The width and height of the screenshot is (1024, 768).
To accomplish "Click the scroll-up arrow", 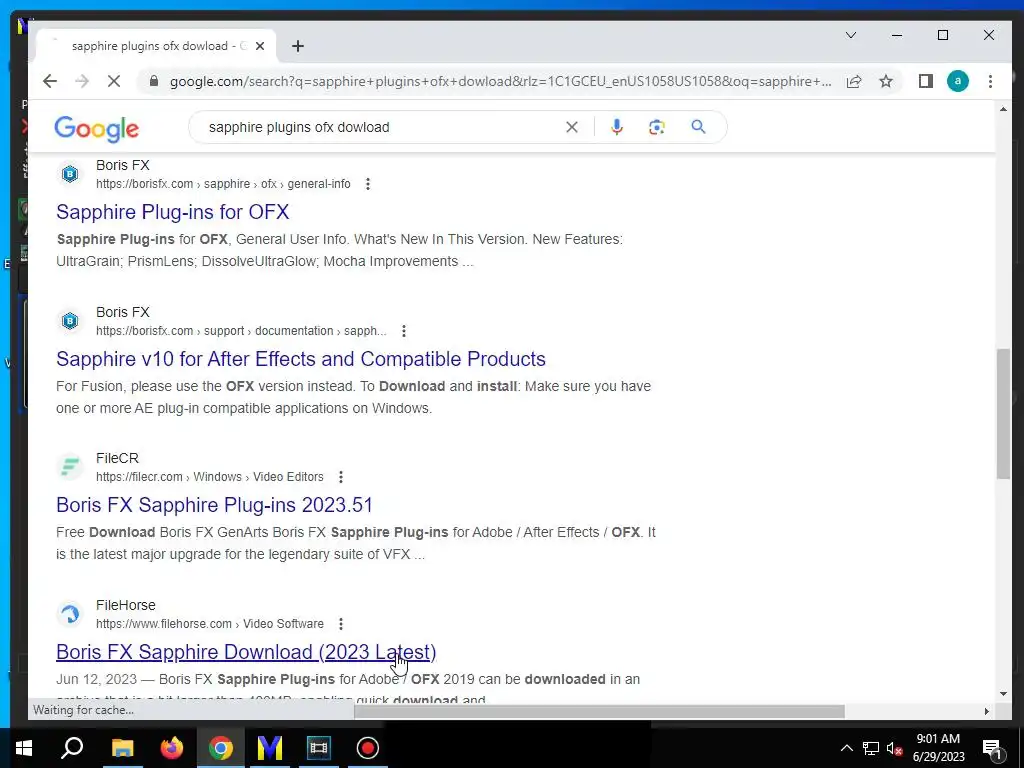I will [1003, 109].
